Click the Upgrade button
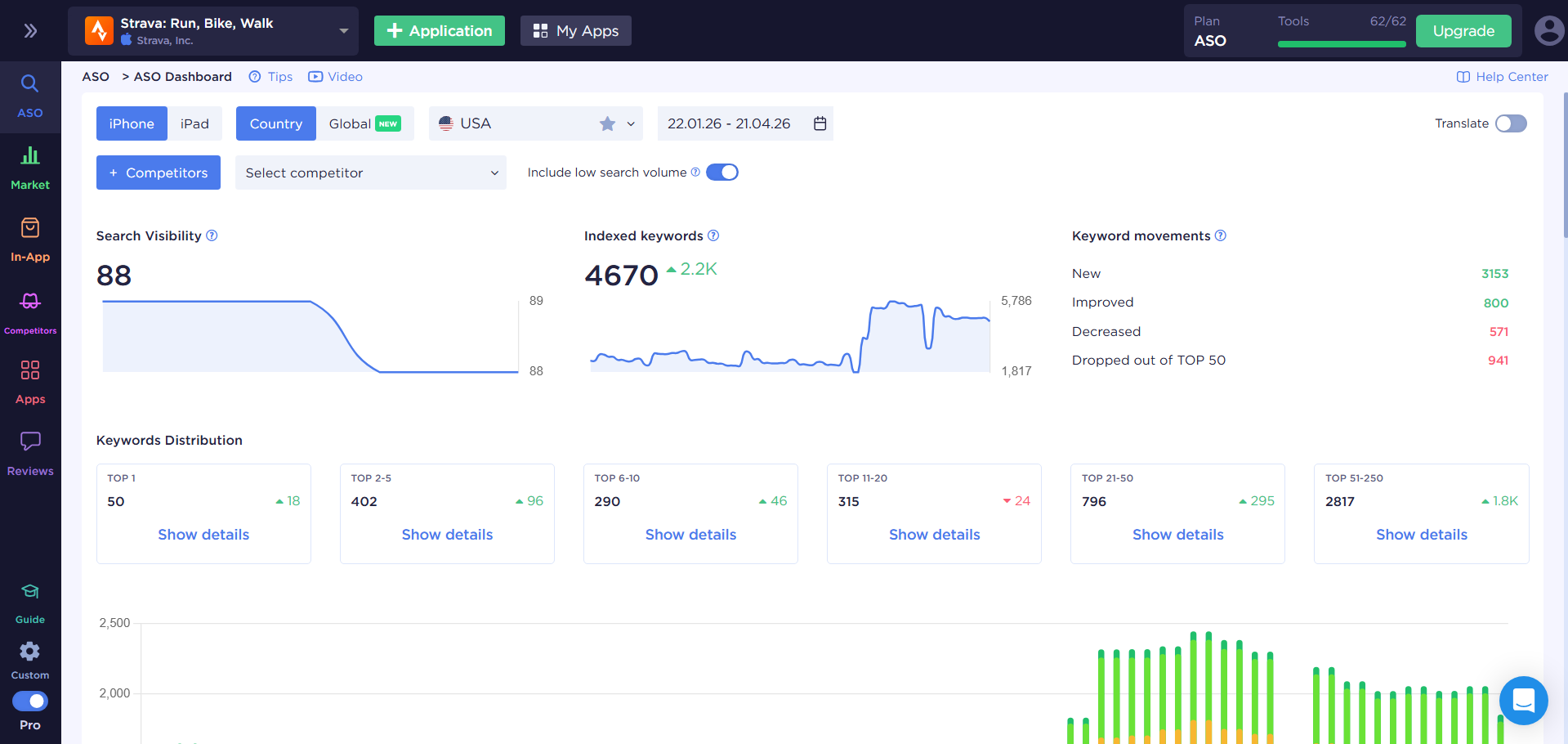 click(1463, 31)
